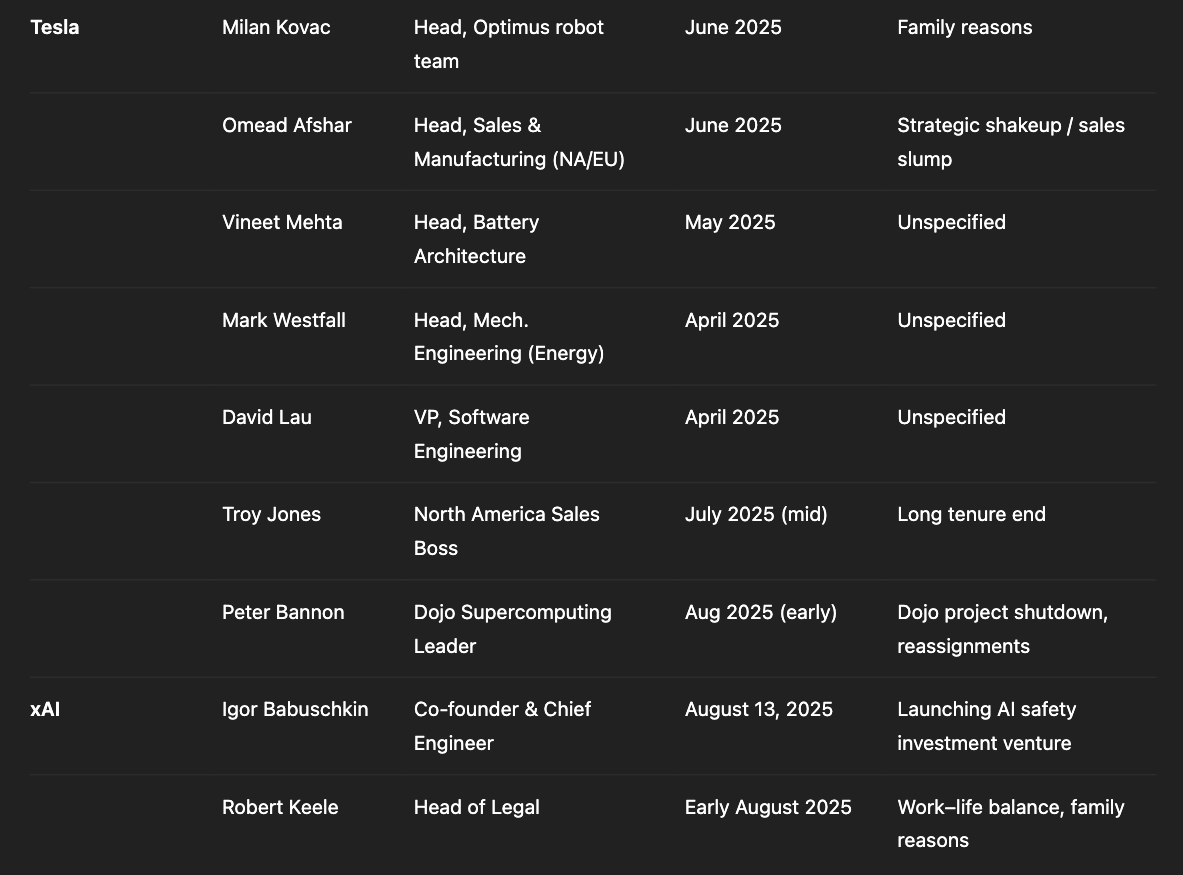Click the 'Long tenure end' reason
Viewport: 1183px width, 875px height.
coord(972,514)
